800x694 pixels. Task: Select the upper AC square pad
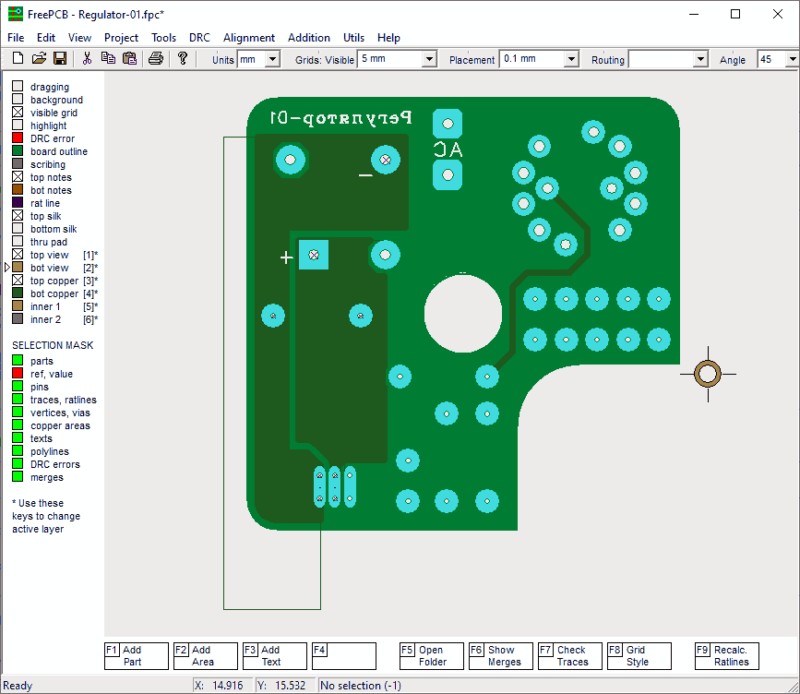pyautogui.click(x=447, y=123)
